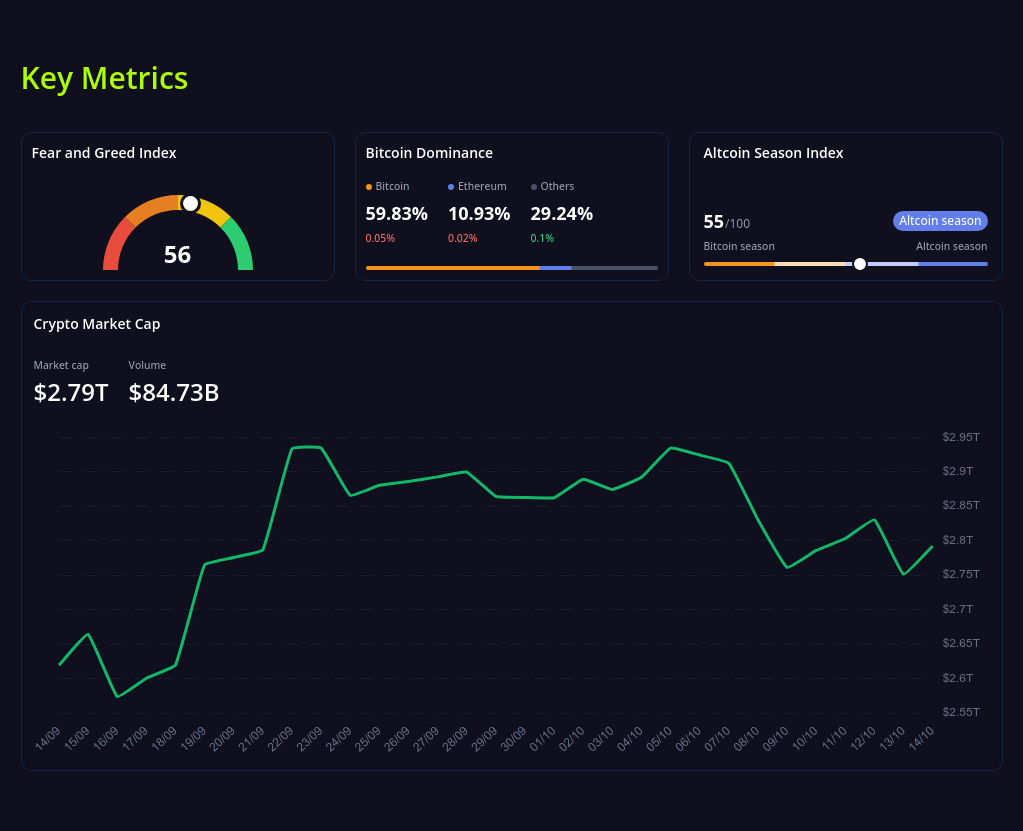This screenshot has height=831, width=1023.
Task: Click the chart line's low point at 16/09
Action: pyautogui.click(x=117, y=697)
